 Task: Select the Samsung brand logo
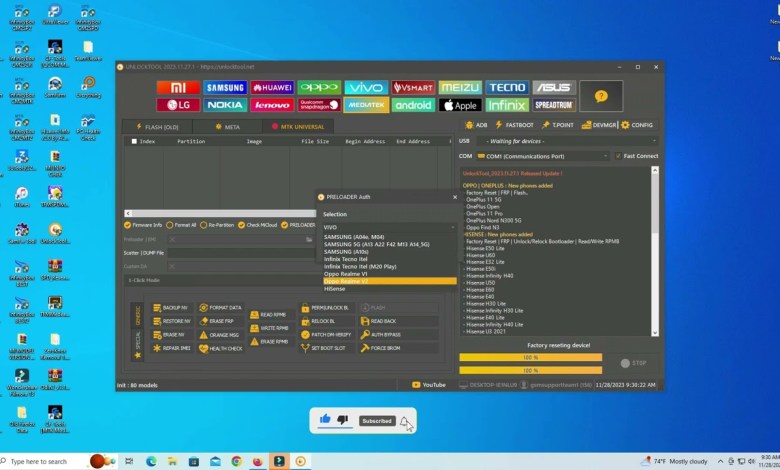tap(225, 88)
